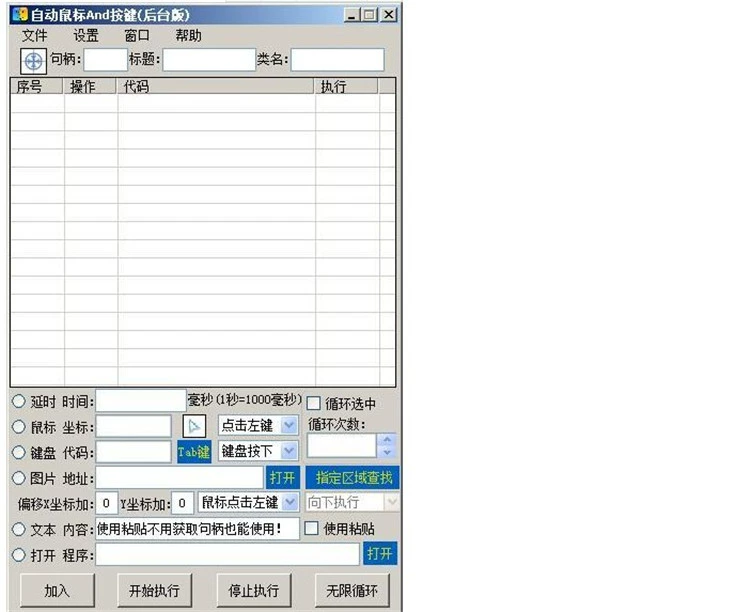Click the window handle crosshair finder icon
This screenshot has width=750, height=612.
point(33,61)
